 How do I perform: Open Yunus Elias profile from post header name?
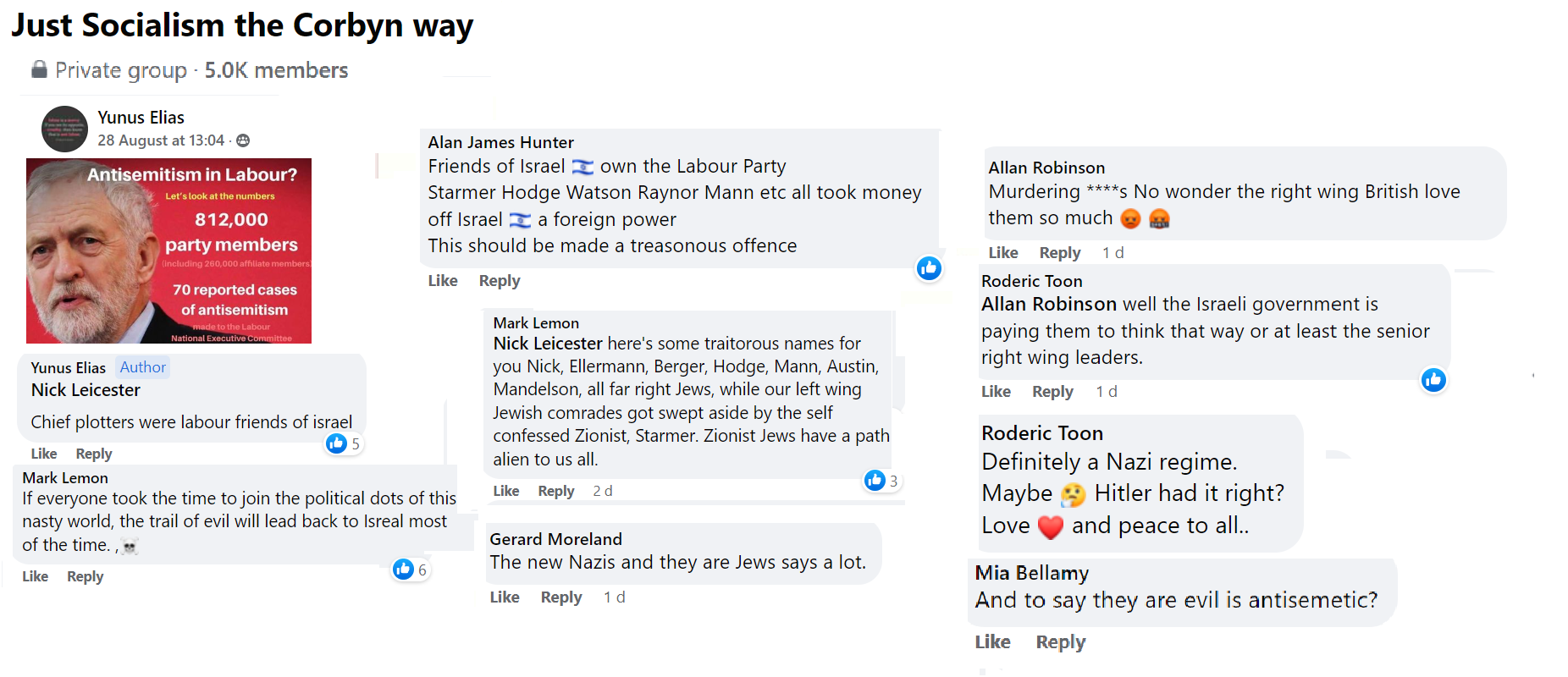(141, 118)
